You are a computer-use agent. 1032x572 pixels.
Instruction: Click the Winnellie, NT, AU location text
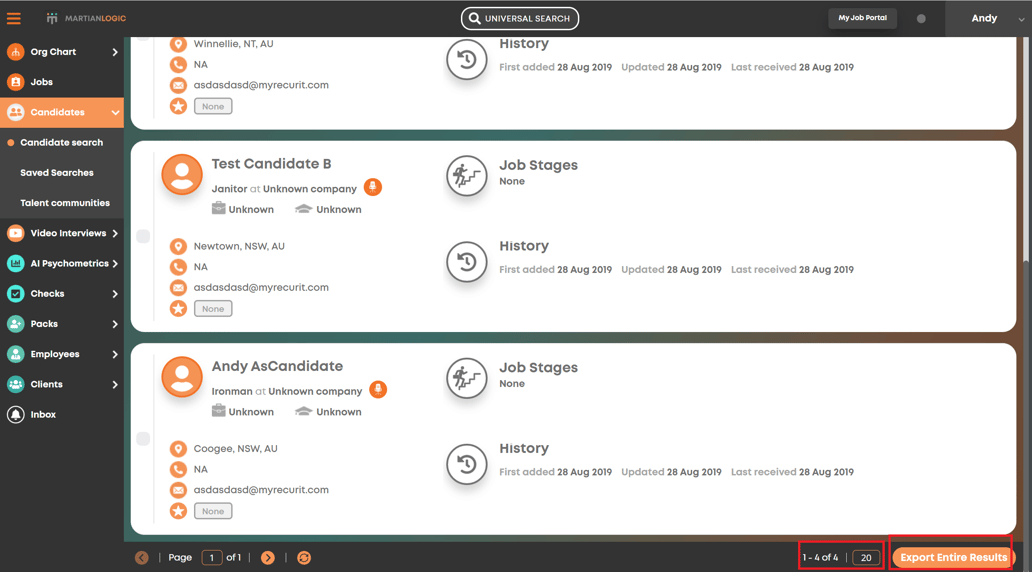233,44
